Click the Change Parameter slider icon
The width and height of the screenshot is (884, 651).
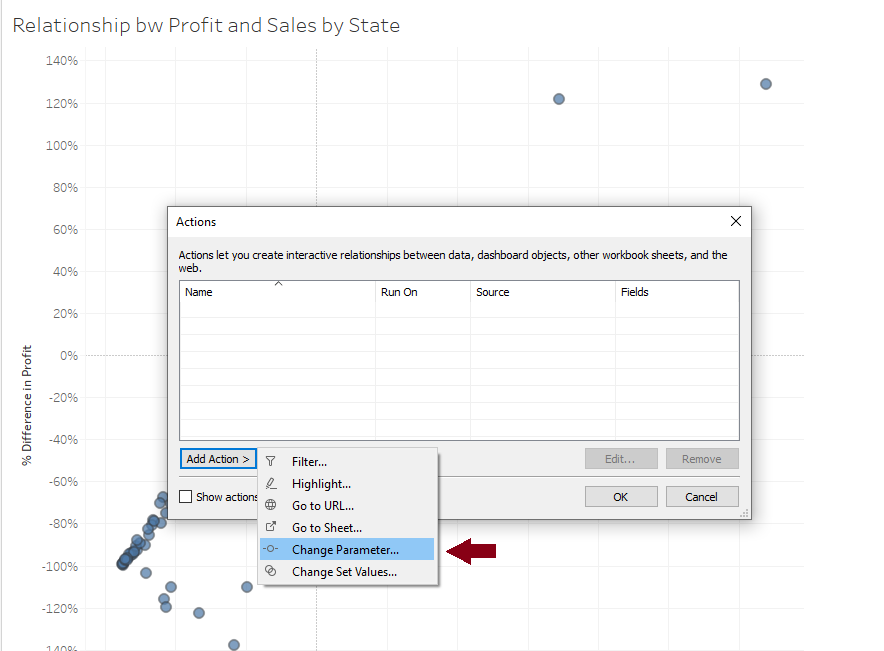point(270,550)
